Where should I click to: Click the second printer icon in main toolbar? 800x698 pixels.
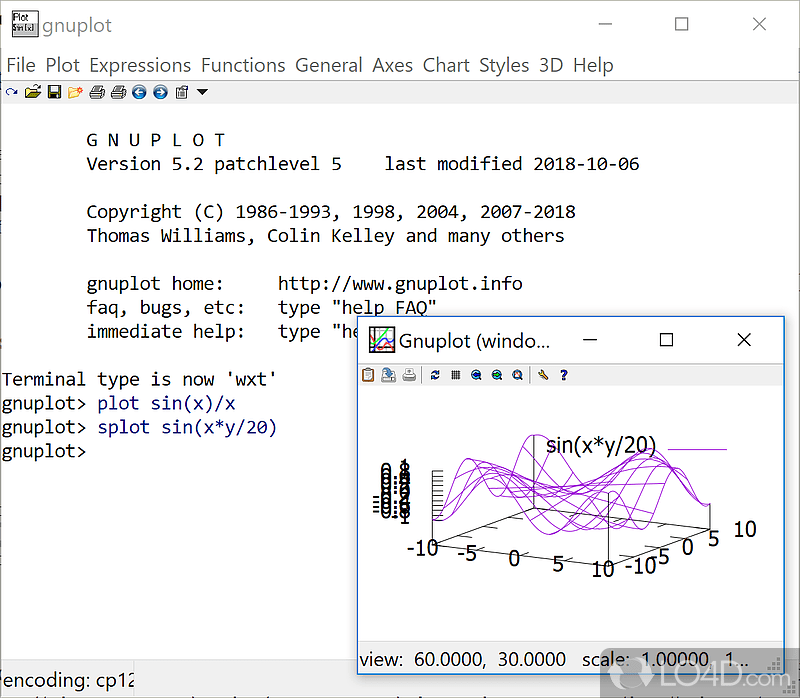118,92
